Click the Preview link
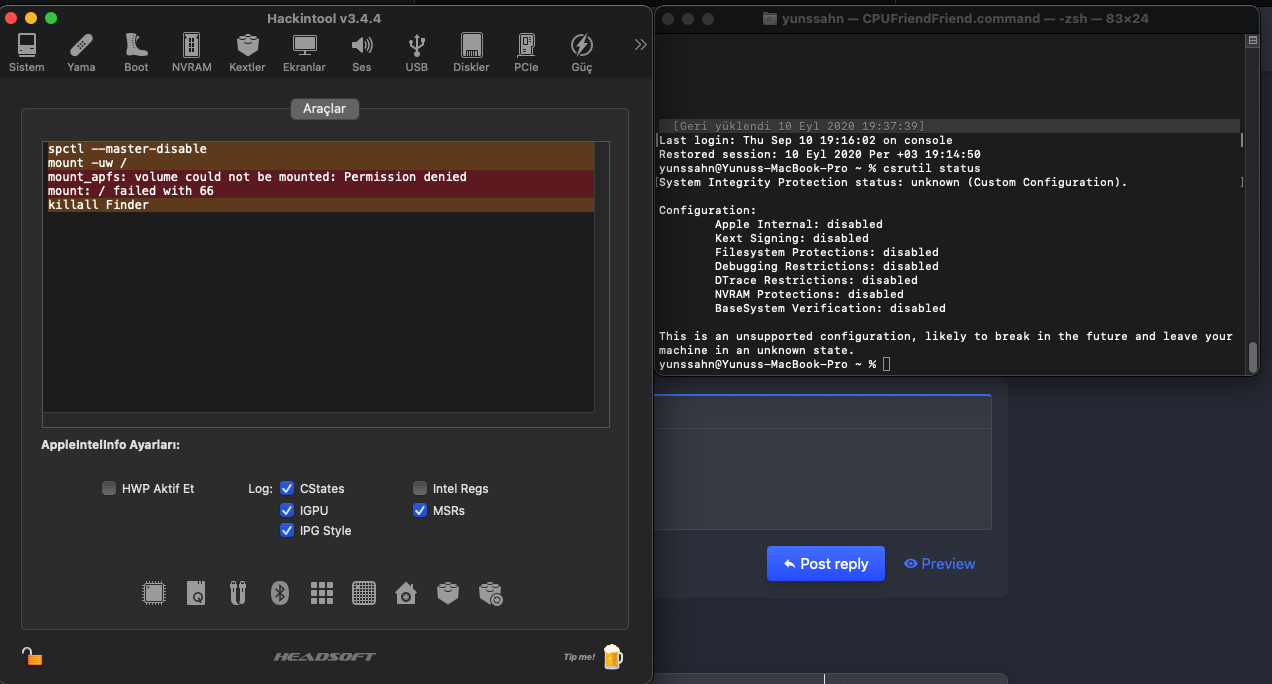The image size is (1272, 684). [x=939, y=564]
